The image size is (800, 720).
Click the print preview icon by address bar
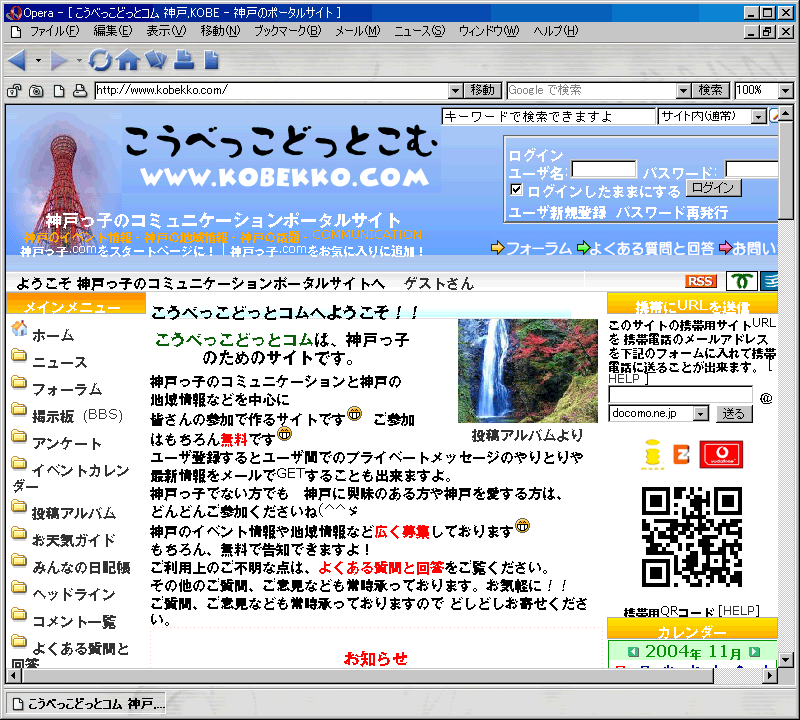point(80,91)
